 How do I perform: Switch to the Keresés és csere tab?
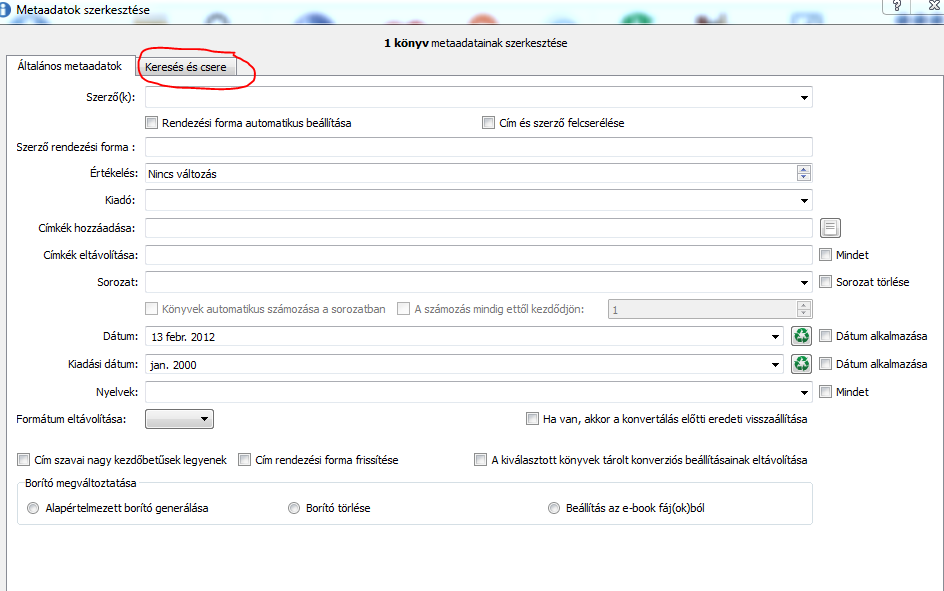pyautogui.click(x=185, y=67)
